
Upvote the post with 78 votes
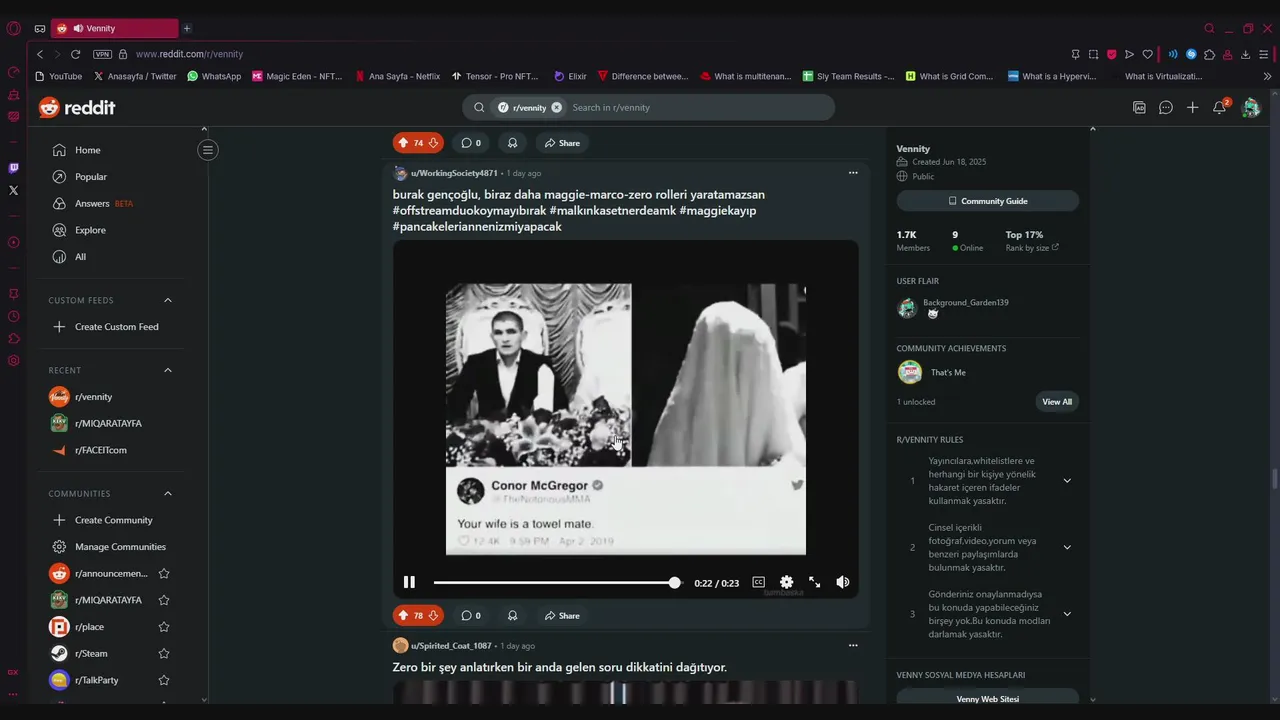pos(403,615)
